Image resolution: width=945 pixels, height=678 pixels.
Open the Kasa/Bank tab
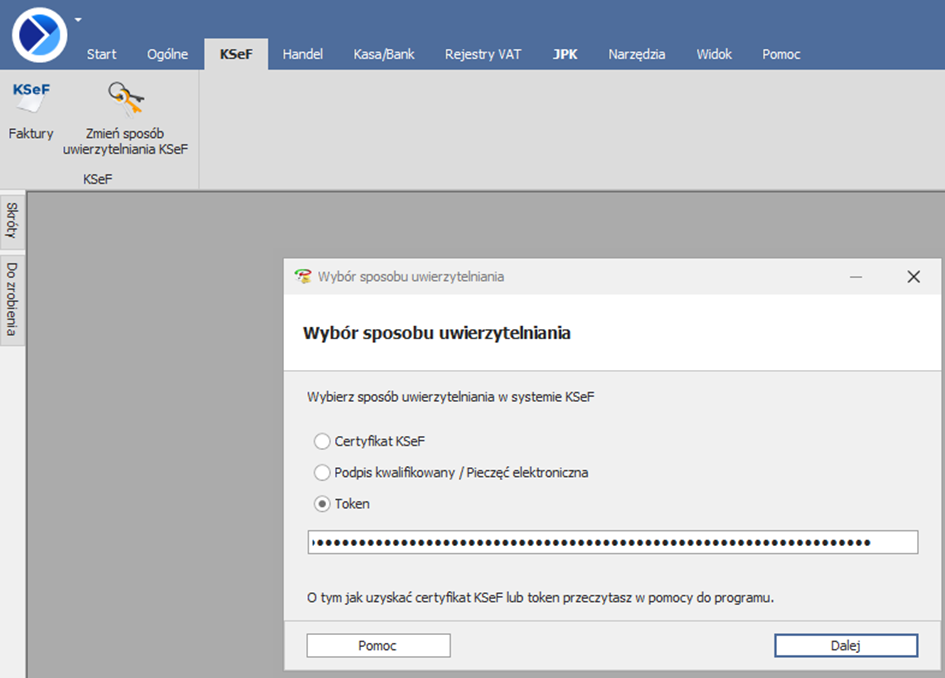[384, 54]
